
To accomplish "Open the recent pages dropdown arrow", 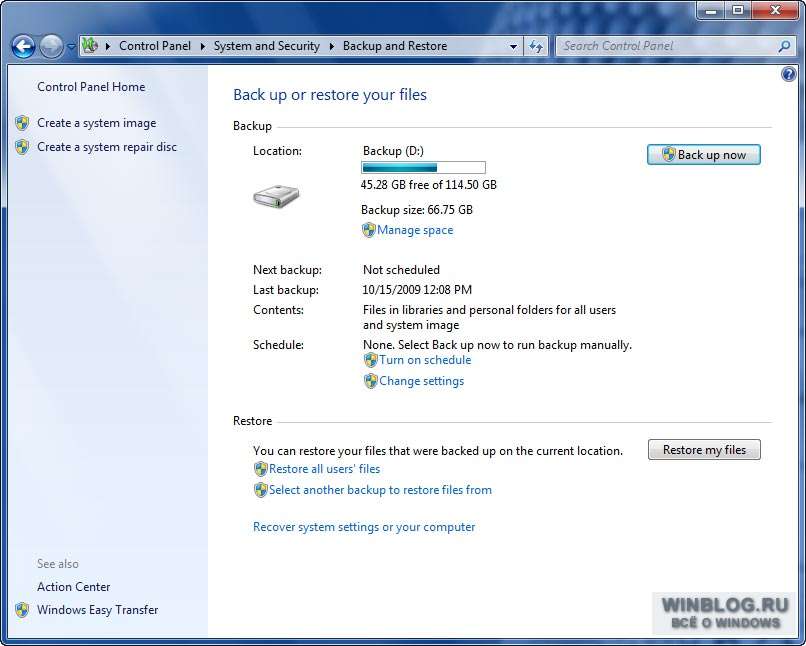I will pos(71,47).
